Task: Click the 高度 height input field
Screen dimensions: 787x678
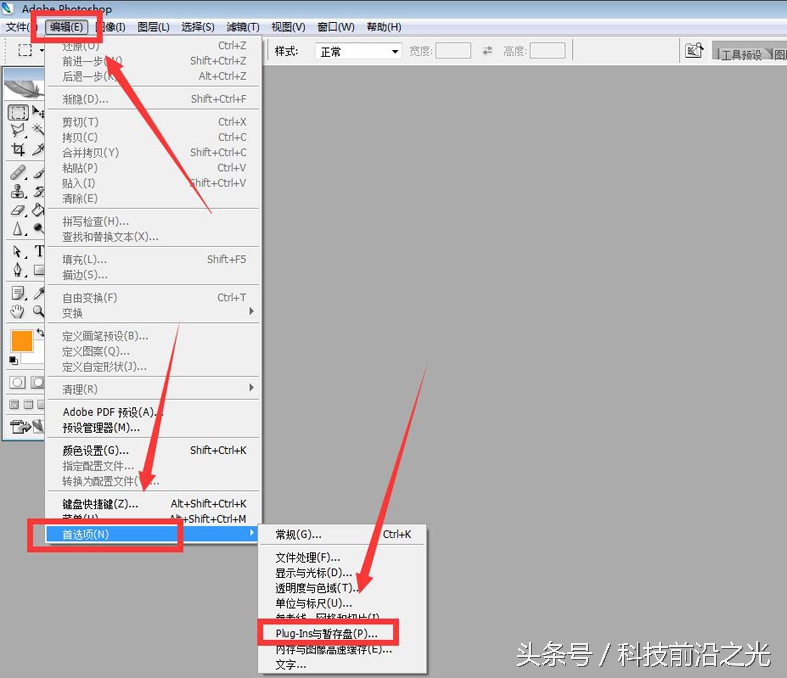Action: [x=548, y=51]
